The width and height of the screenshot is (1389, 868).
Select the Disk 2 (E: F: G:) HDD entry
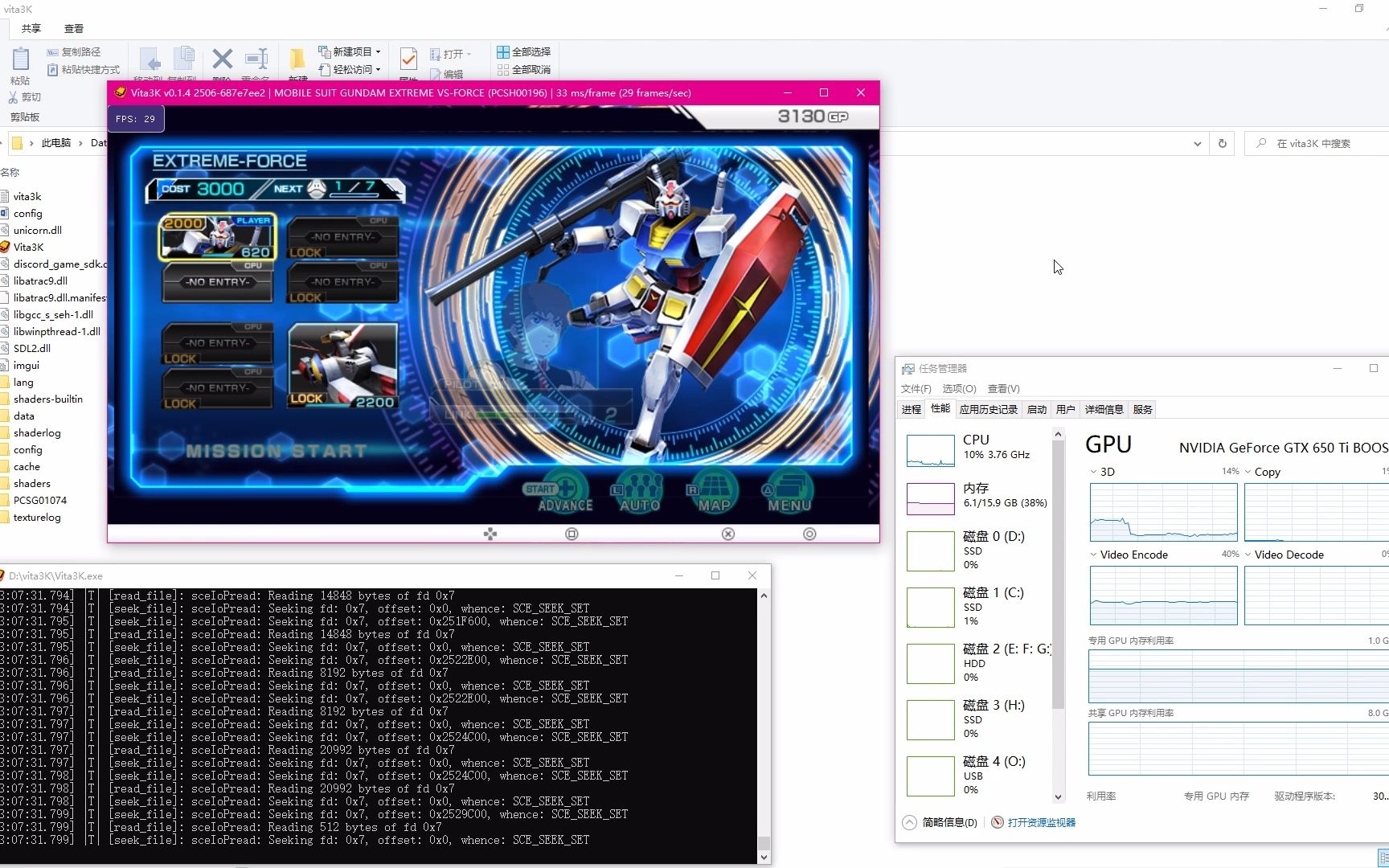tap(977, 663)
